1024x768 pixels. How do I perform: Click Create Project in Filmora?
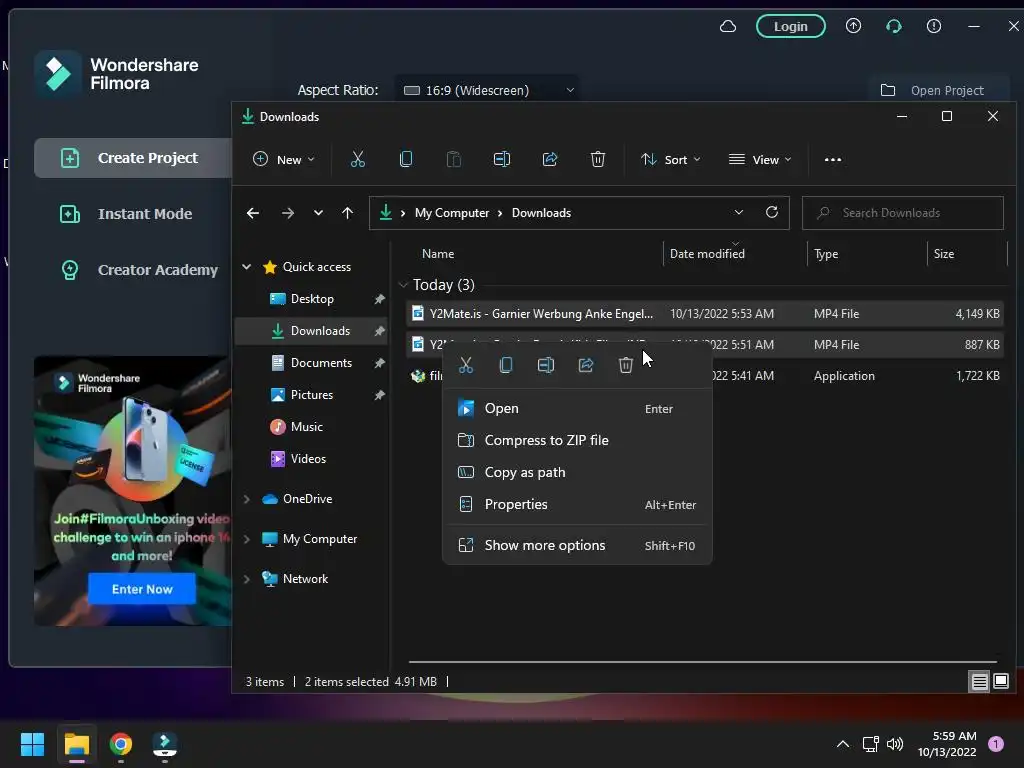(133, 158)
